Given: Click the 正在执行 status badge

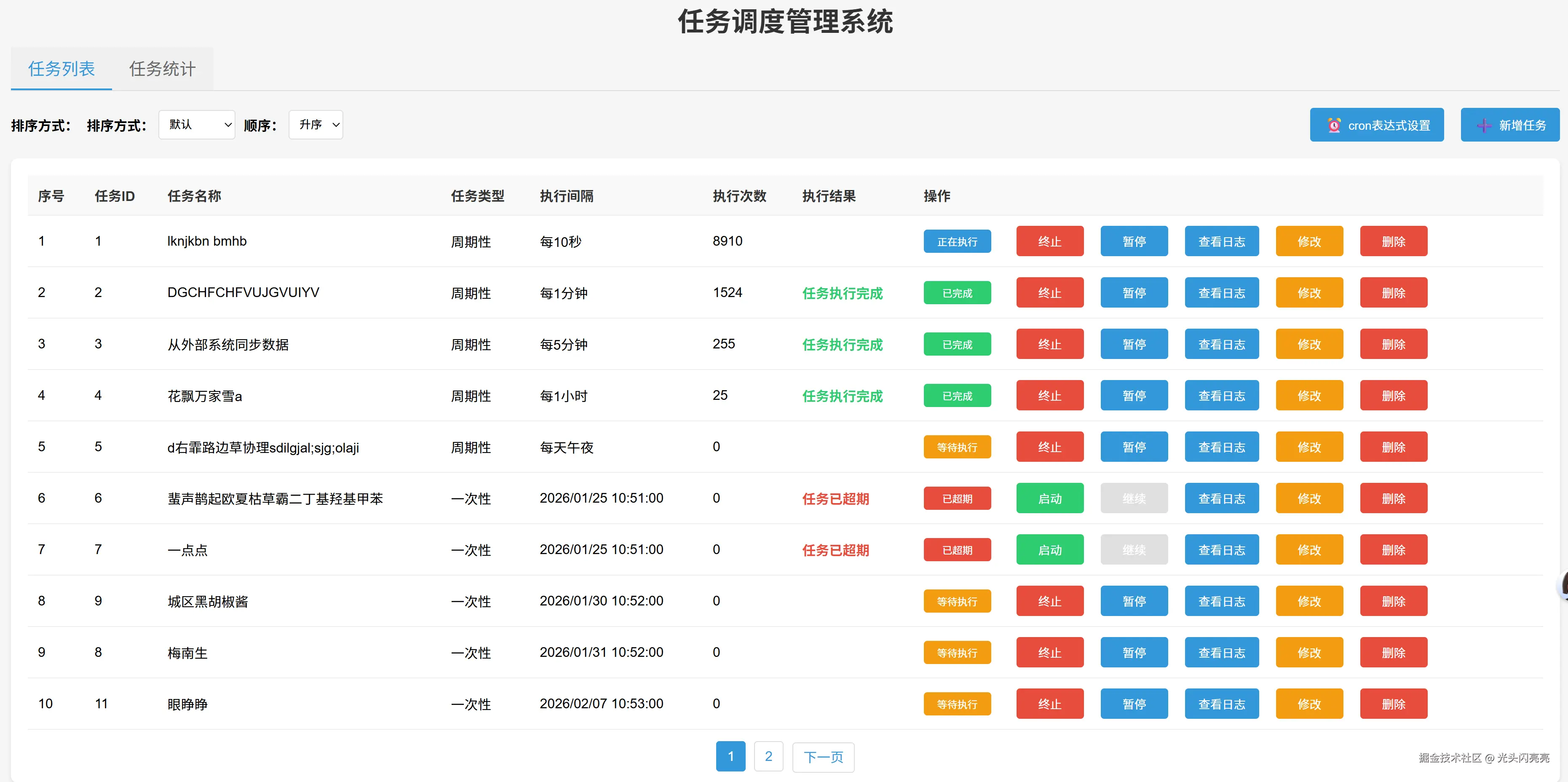Looking at the screenshot, I should pyautogui.click(x=957, y=241).
